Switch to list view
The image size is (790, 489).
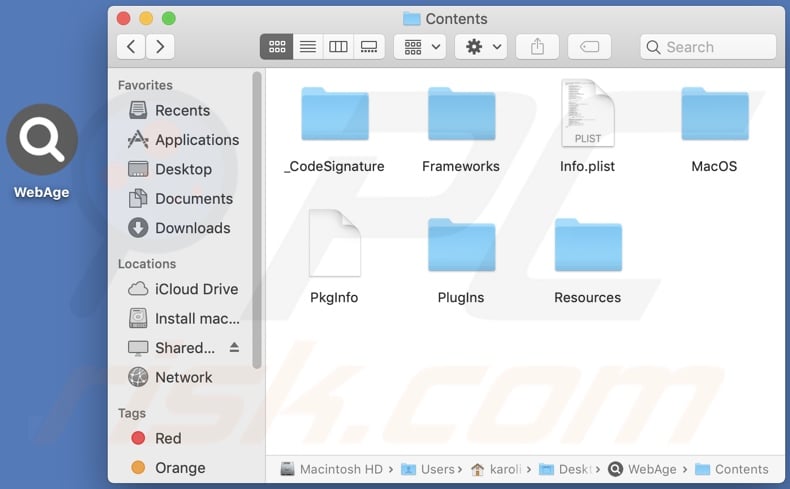(308, 47)
